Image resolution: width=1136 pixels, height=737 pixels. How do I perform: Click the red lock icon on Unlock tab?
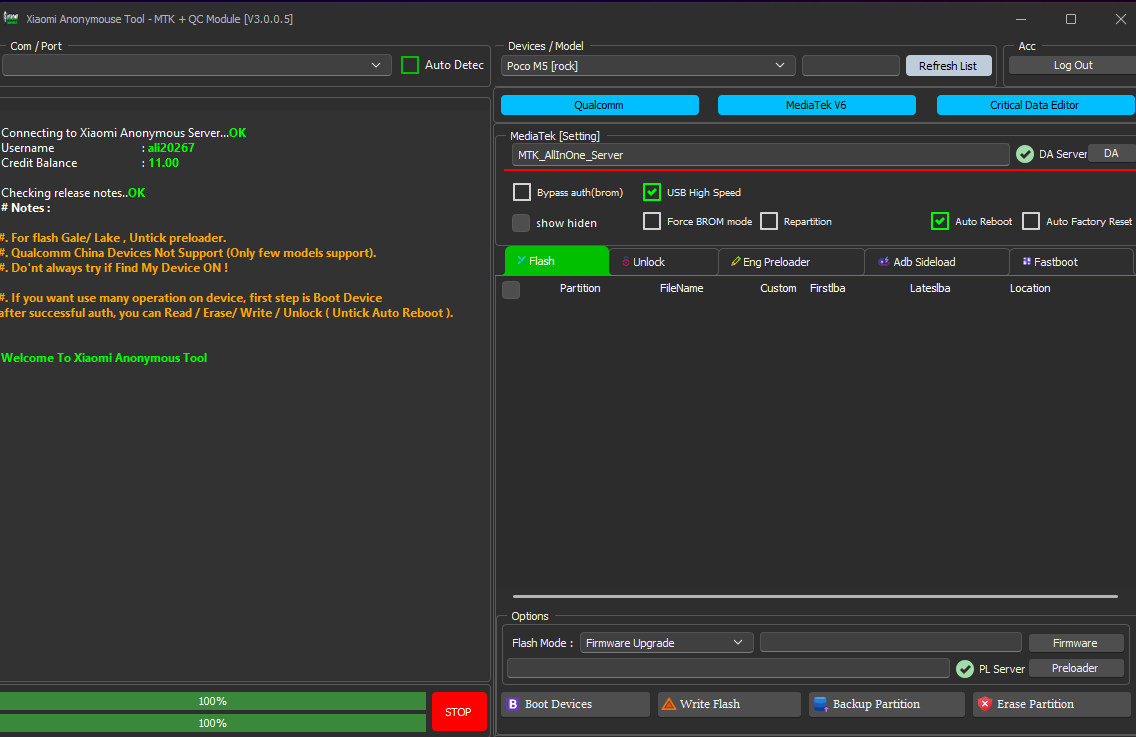626,262
